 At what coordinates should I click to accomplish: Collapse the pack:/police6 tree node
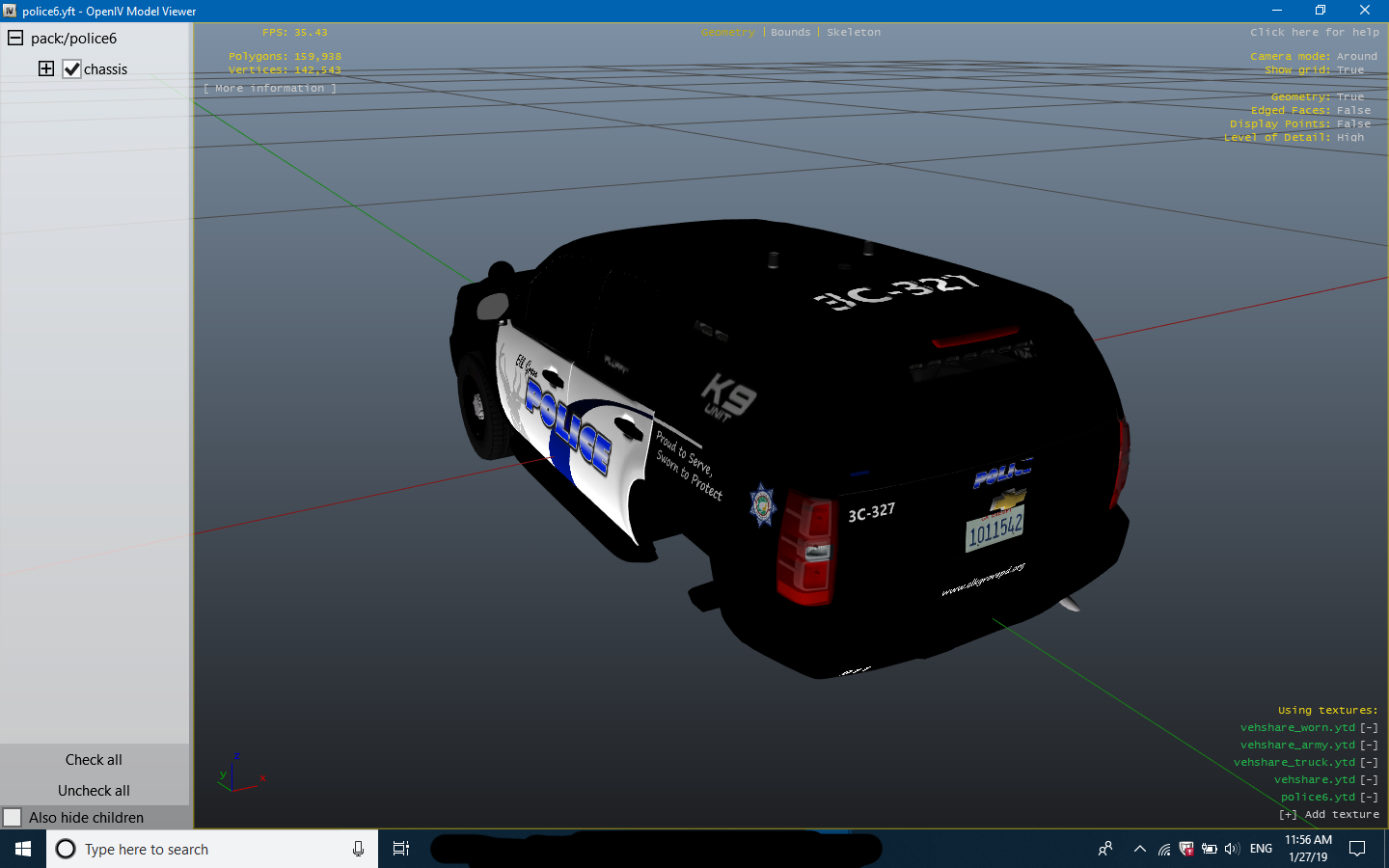[15, 39]
